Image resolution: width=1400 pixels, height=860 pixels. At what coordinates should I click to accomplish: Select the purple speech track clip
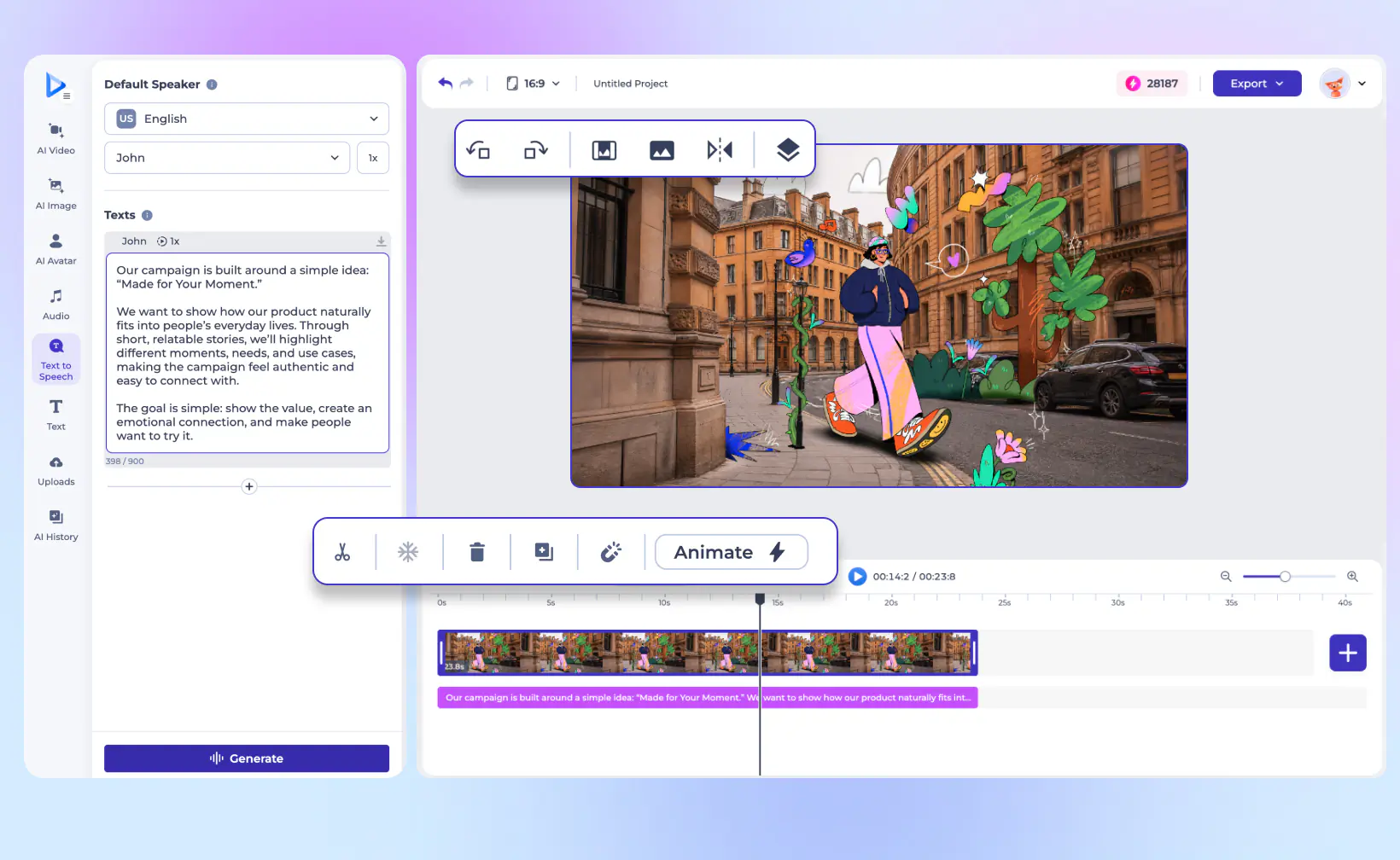(x=708, y=698)
